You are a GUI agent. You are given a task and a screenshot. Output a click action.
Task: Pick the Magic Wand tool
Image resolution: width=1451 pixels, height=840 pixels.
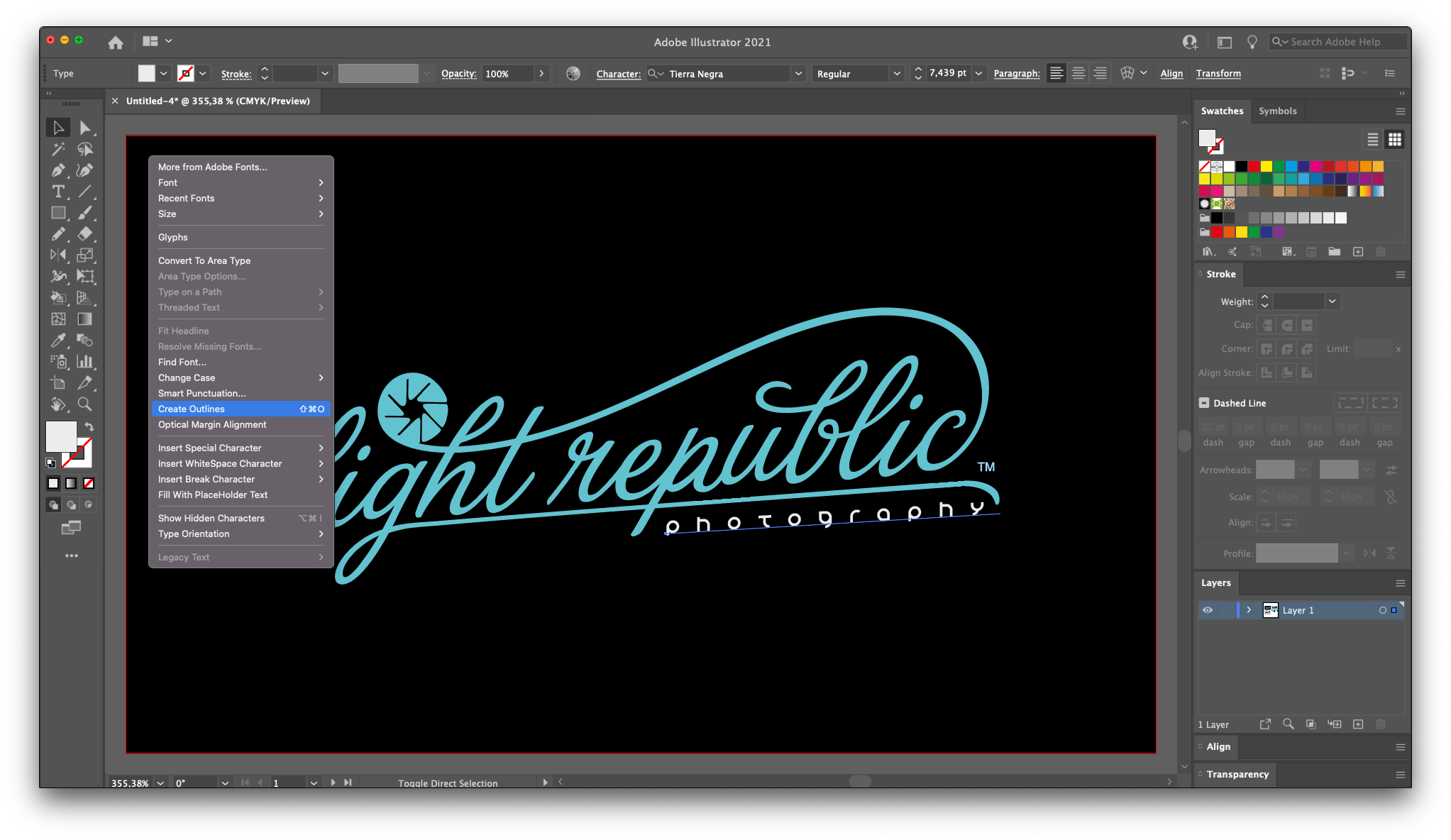pyautogui.click(x=58, y=149)
